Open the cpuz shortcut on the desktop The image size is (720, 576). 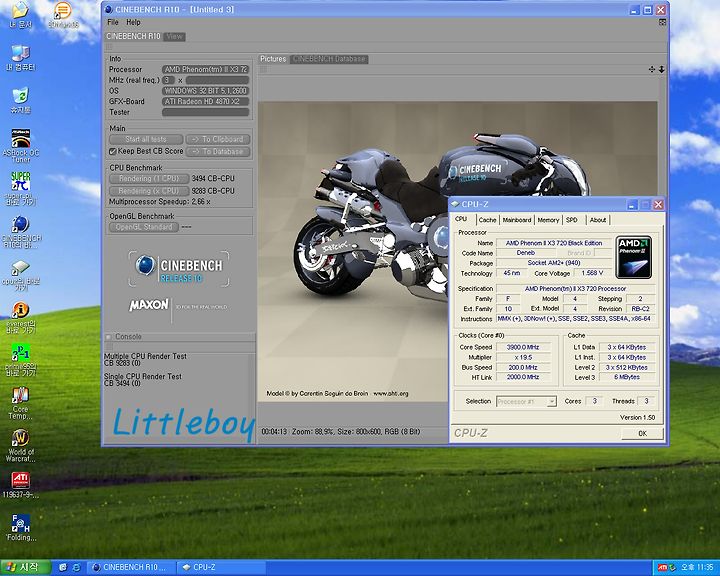pos(20,276)
